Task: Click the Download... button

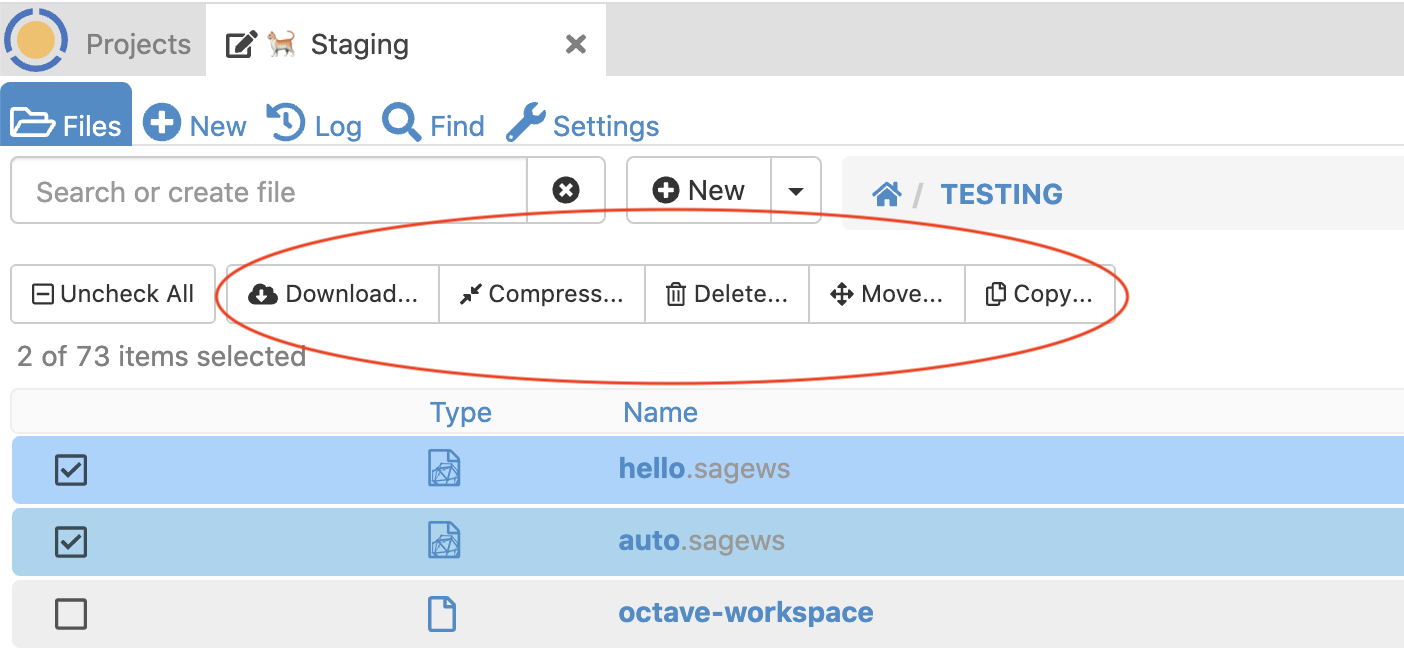Action: coord(333,294)
